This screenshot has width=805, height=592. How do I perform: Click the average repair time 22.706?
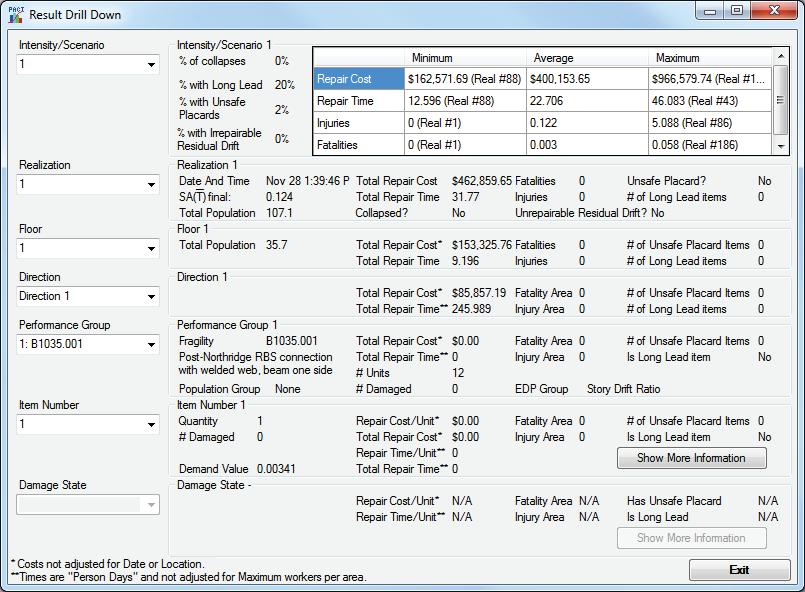[587, 101]
